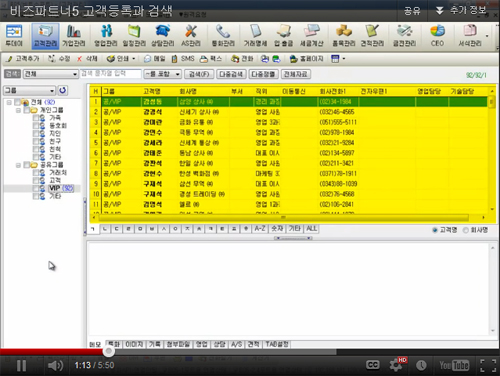This screenshot has height=376, width=500.
Task: Open the 세금계산 tax invoice icon
Action: (311, 35)
